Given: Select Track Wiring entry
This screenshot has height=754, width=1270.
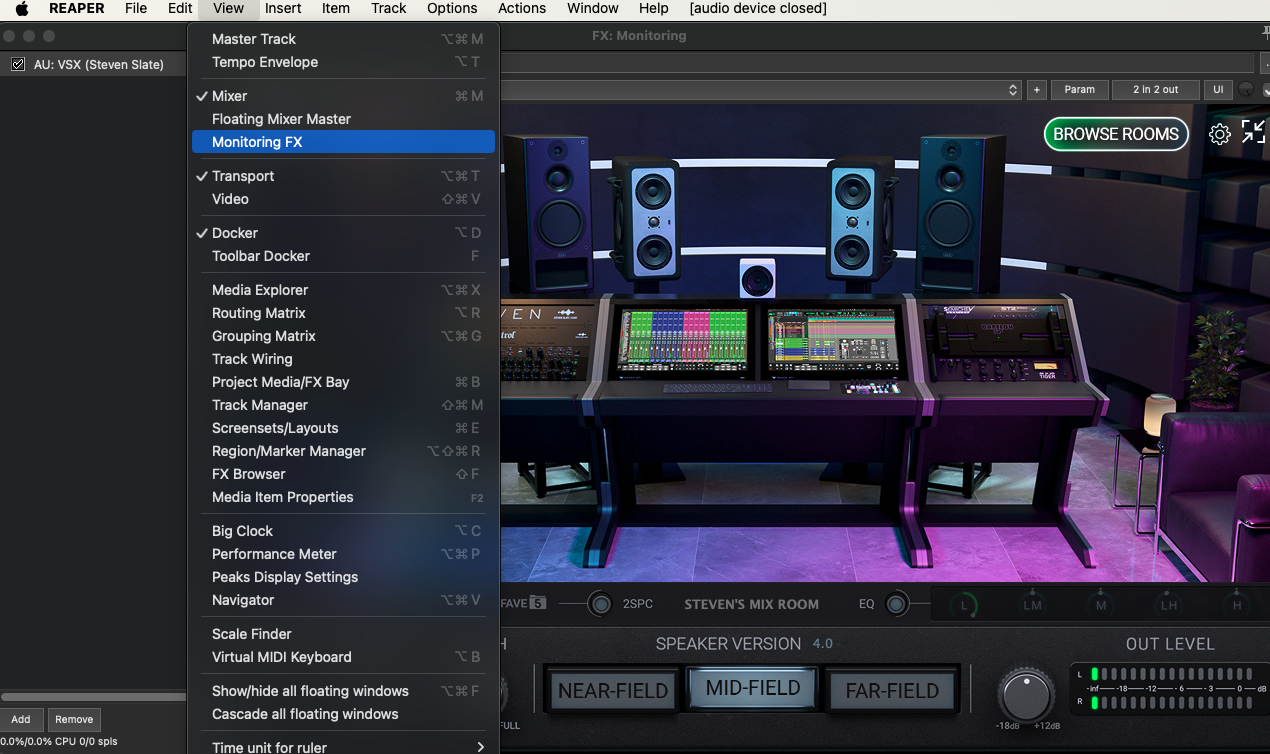Looking at the screenshot, I should pyautogui.click(x=343, y=359).
